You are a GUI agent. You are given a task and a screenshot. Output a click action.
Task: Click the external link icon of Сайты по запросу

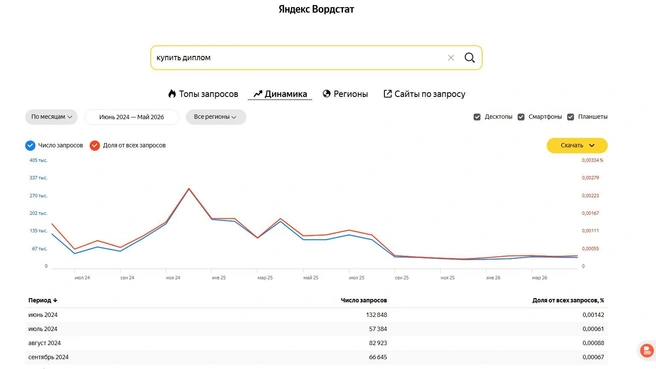387,94
